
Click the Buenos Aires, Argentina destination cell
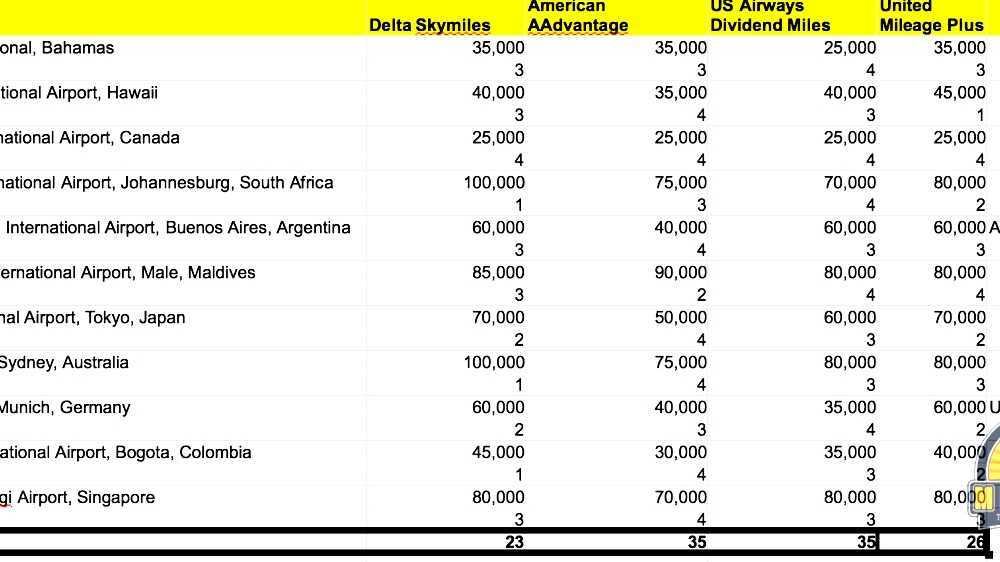click(178, 228)
